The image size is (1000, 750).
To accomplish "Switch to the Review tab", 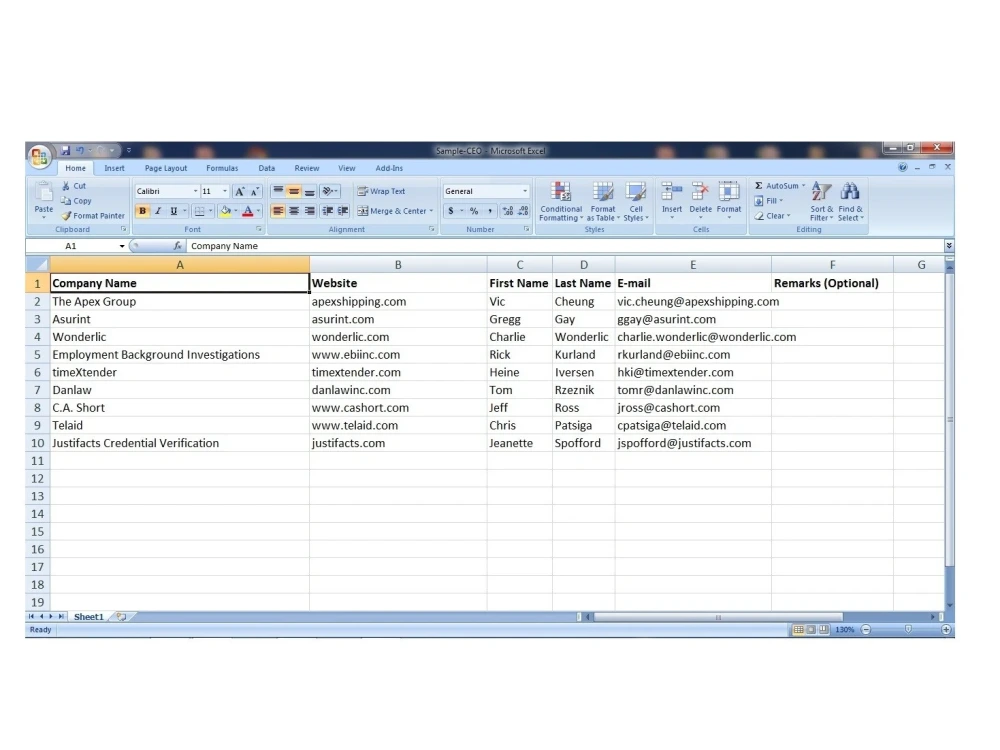I will [x=307, y=168].
